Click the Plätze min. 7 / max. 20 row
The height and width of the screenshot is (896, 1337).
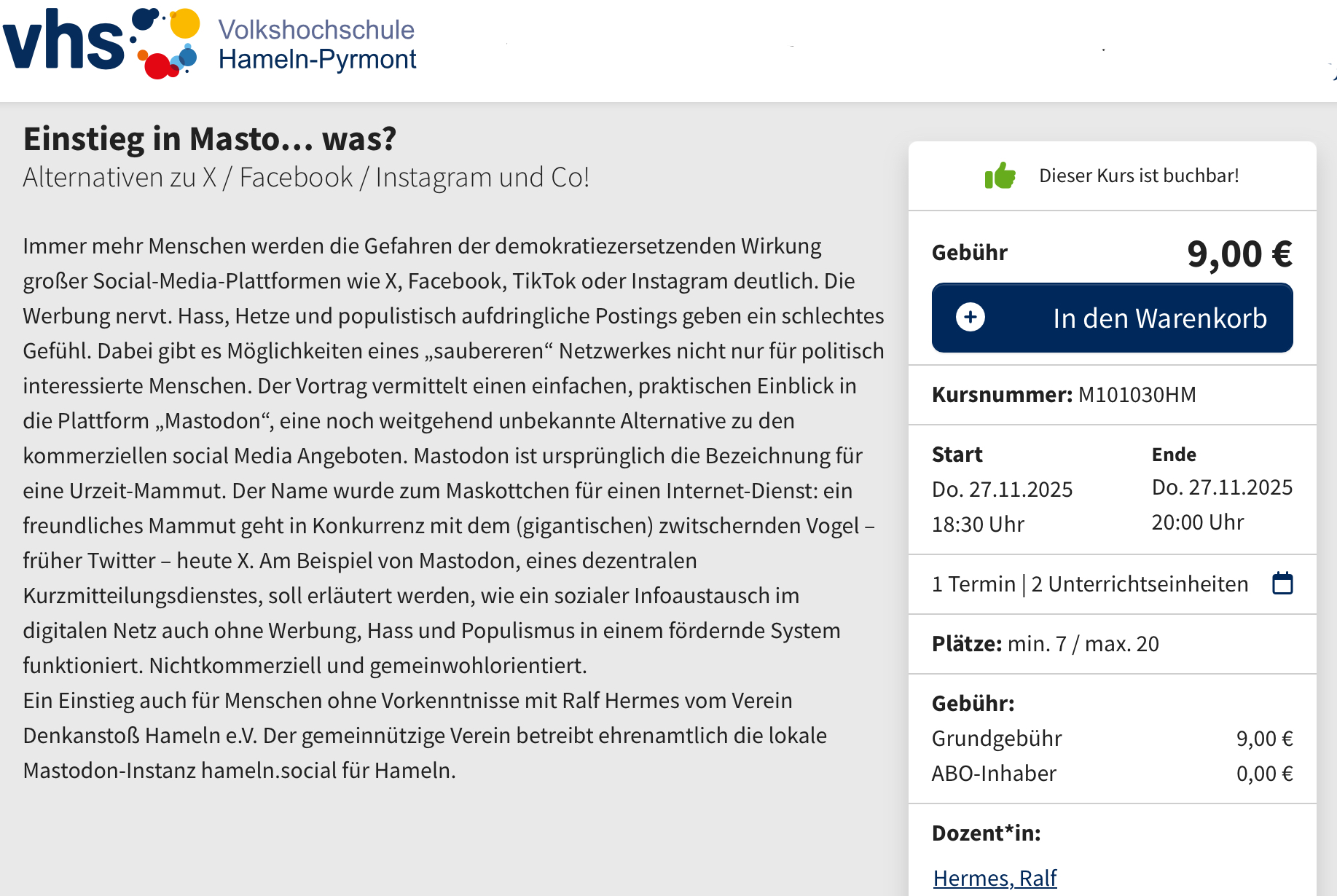click(x=1046, y=644)
